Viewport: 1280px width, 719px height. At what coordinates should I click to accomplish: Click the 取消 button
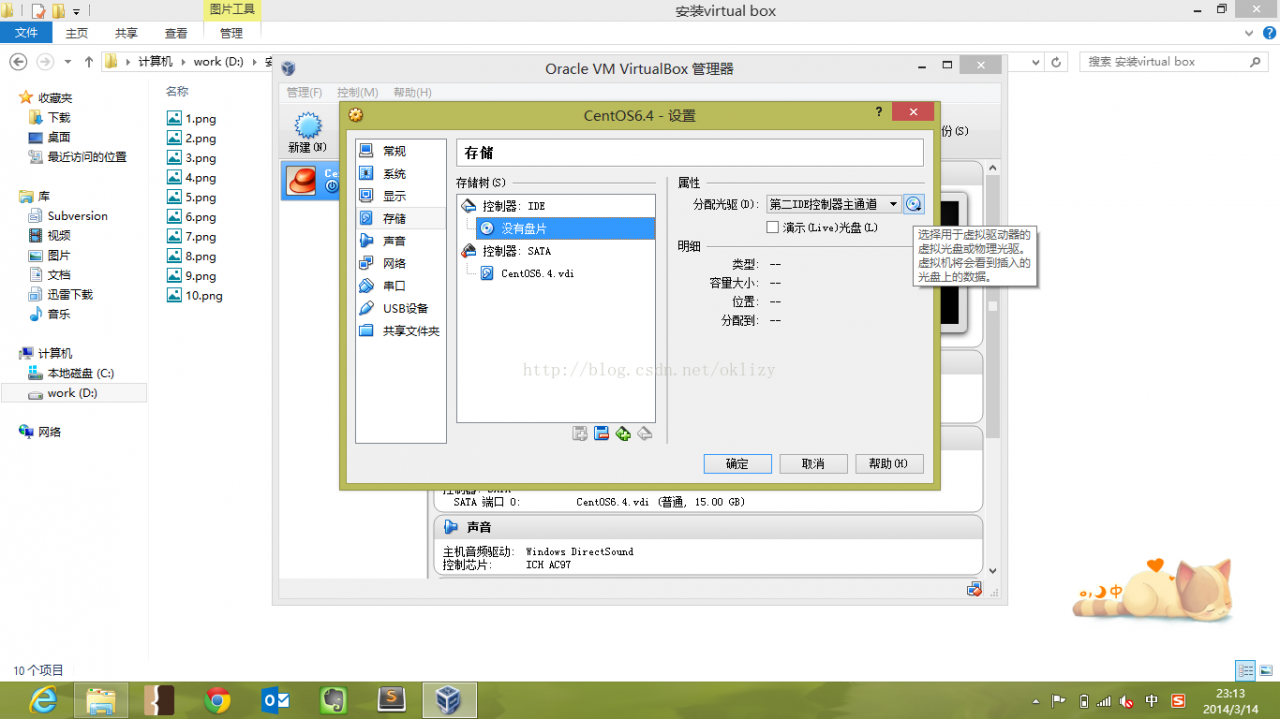[814, 464]
